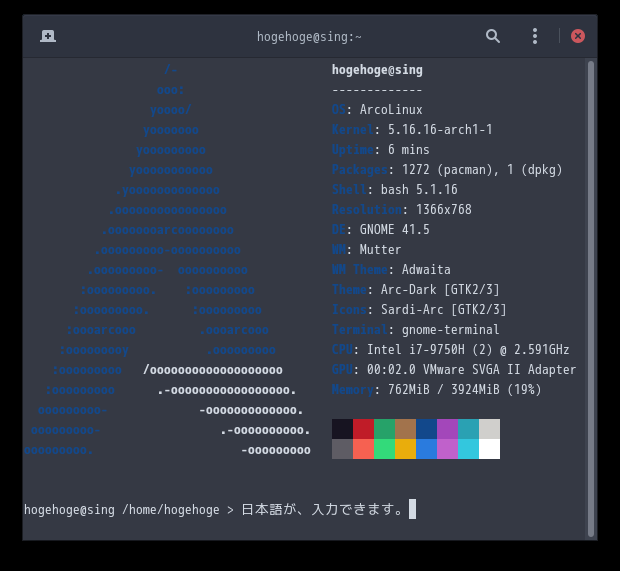The image size is (620, 571).
Task: Click the Shell: bash 5.1.16 line
Action: pyautogui.click(x=395, y=189)
